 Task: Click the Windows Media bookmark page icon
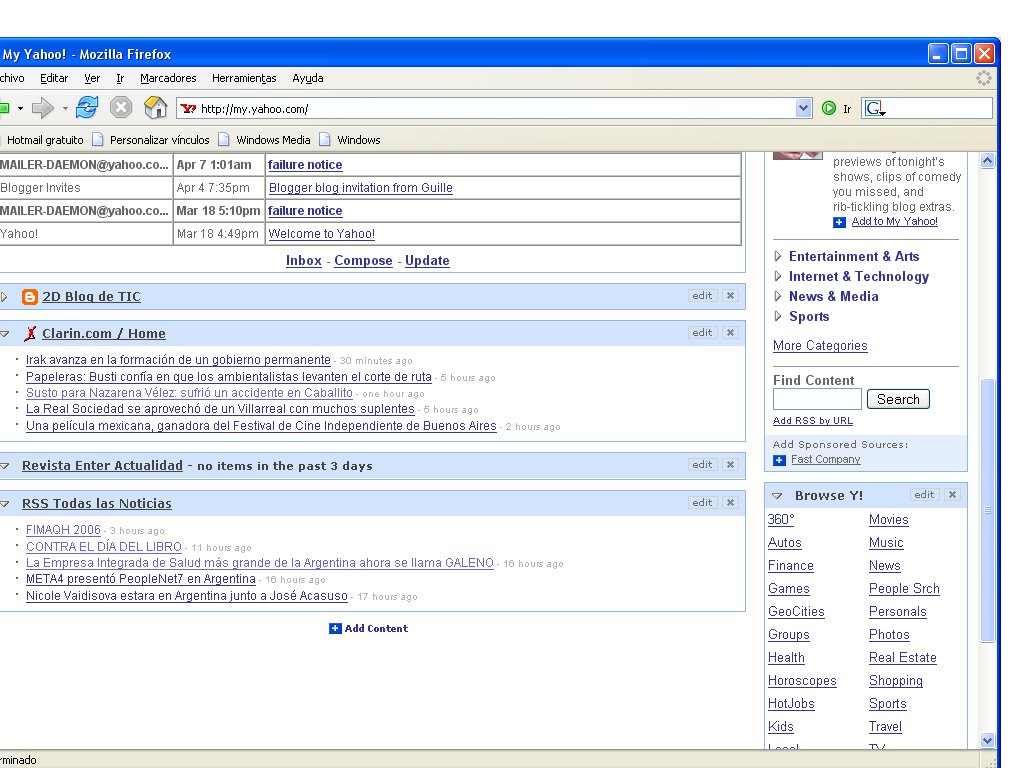tap(224, 140)
